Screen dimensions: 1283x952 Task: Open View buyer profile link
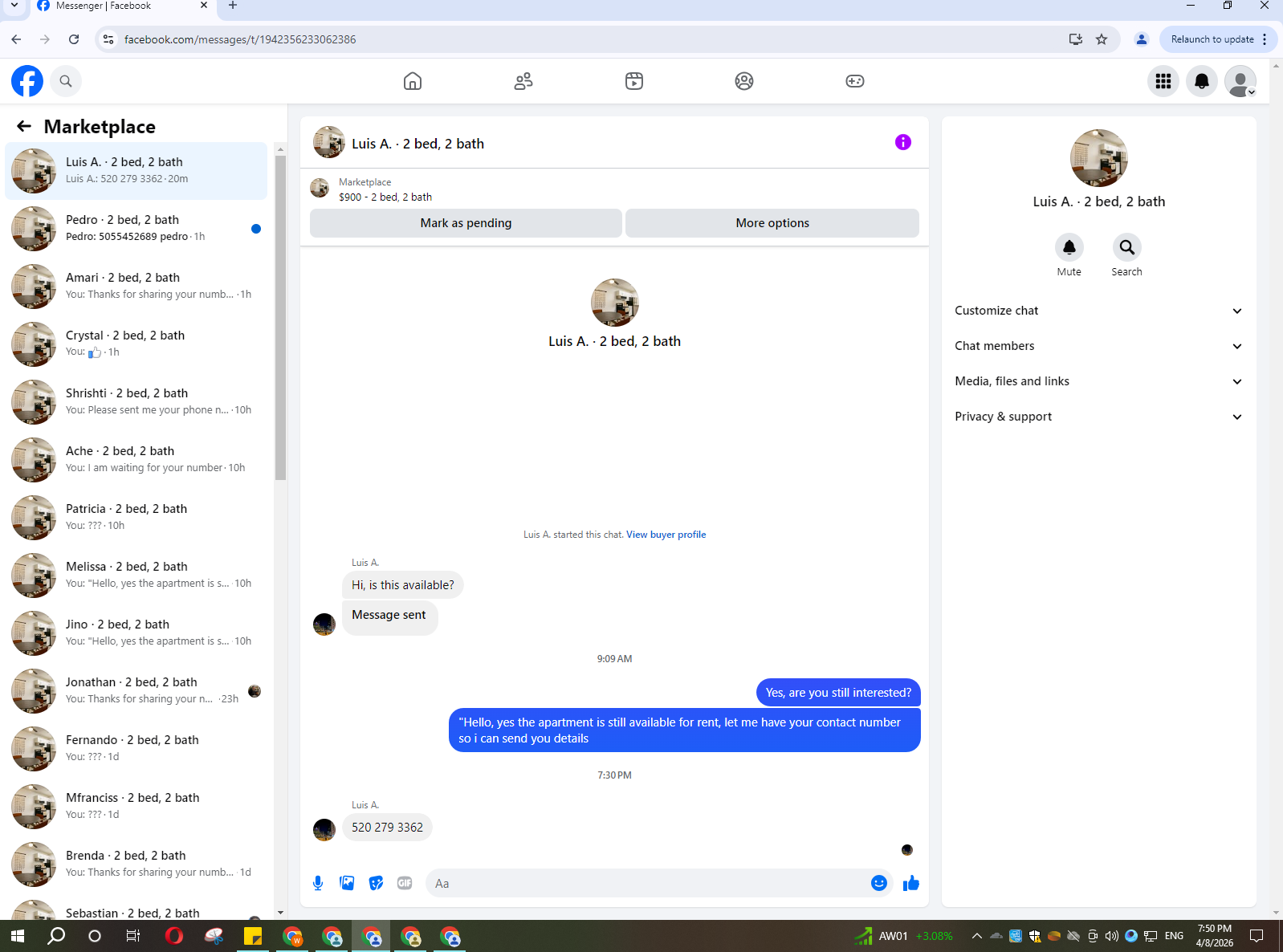(666, 535)
